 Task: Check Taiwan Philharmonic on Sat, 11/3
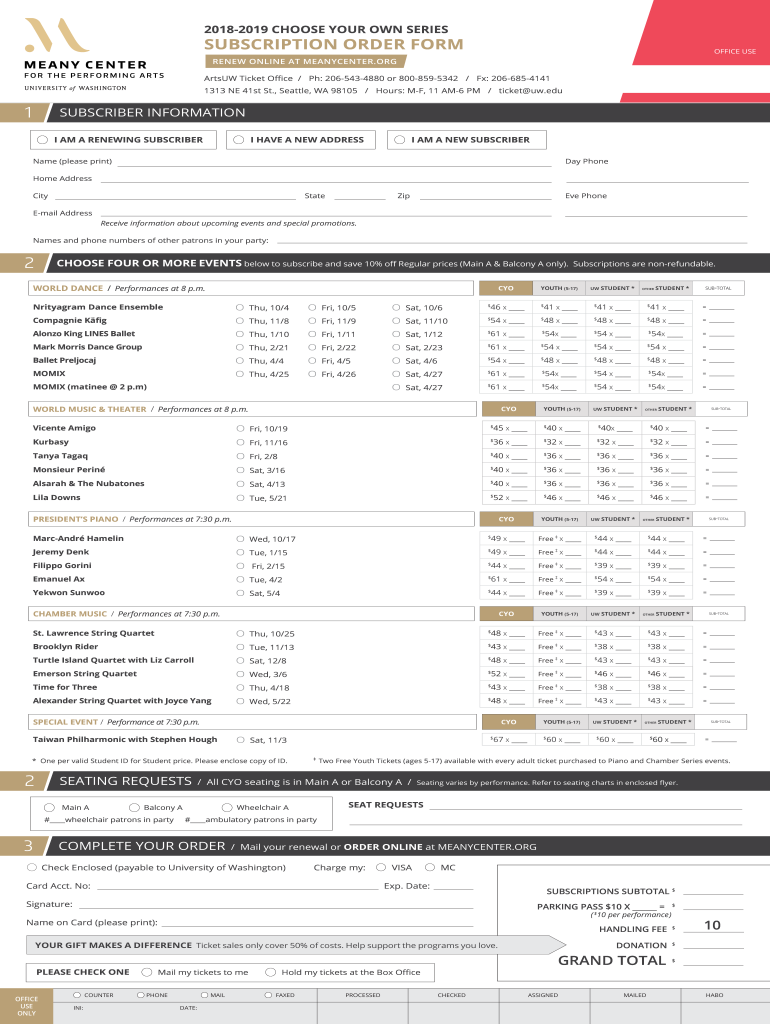(240, 740)
